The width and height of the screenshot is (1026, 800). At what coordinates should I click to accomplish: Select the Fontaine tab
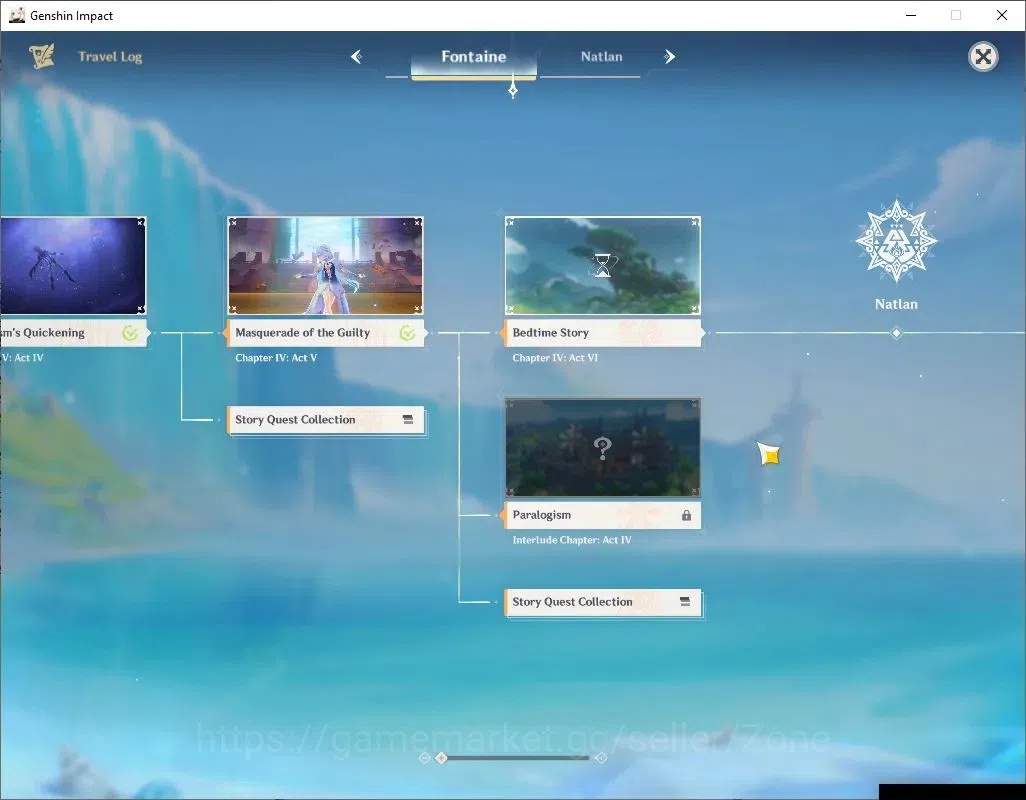coord(474,57)
